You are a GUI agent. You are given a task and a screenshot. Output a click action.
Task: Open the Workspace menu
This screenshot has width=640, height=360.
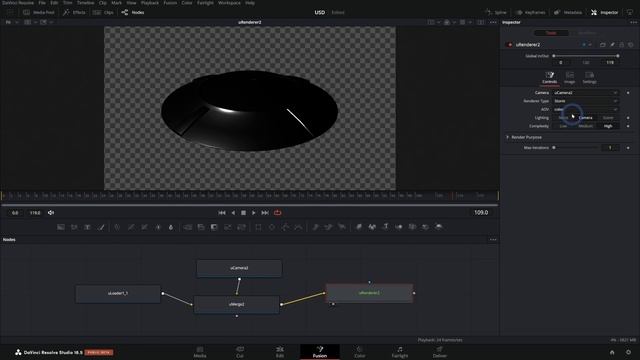coord(229,3)
